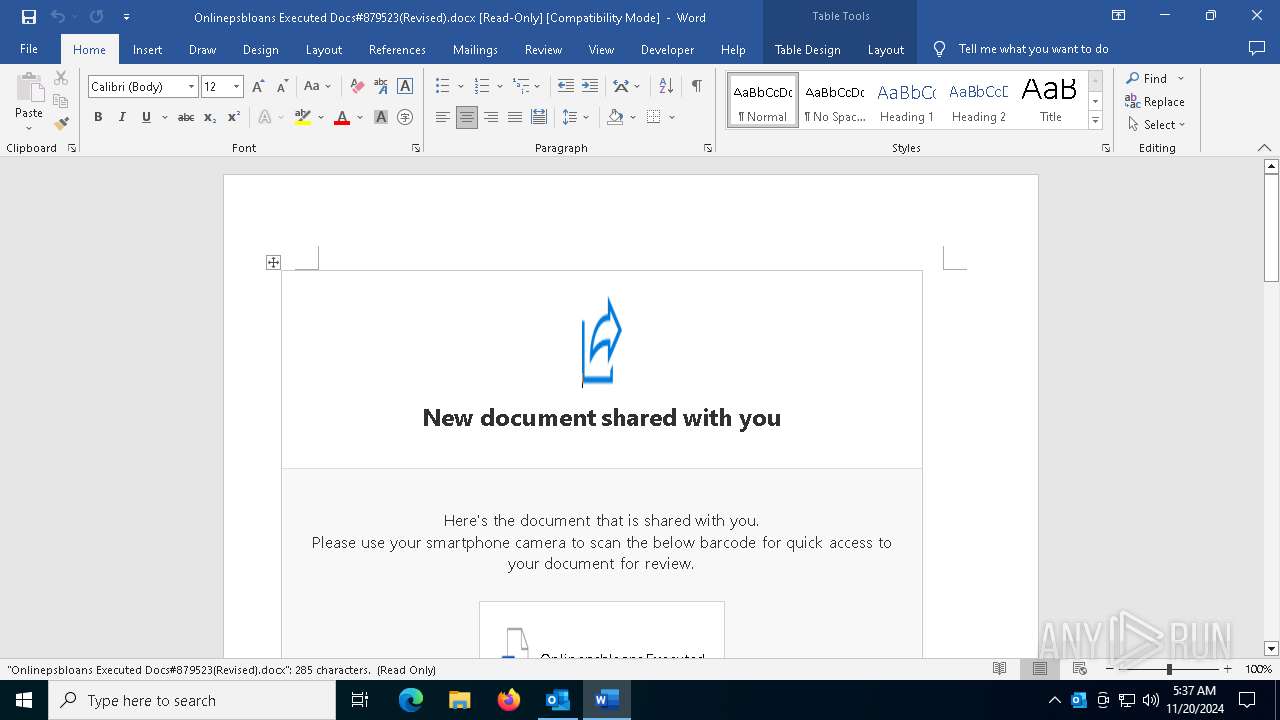Open the font size dropdown
Screen dimensions: 1280x720
236,87
